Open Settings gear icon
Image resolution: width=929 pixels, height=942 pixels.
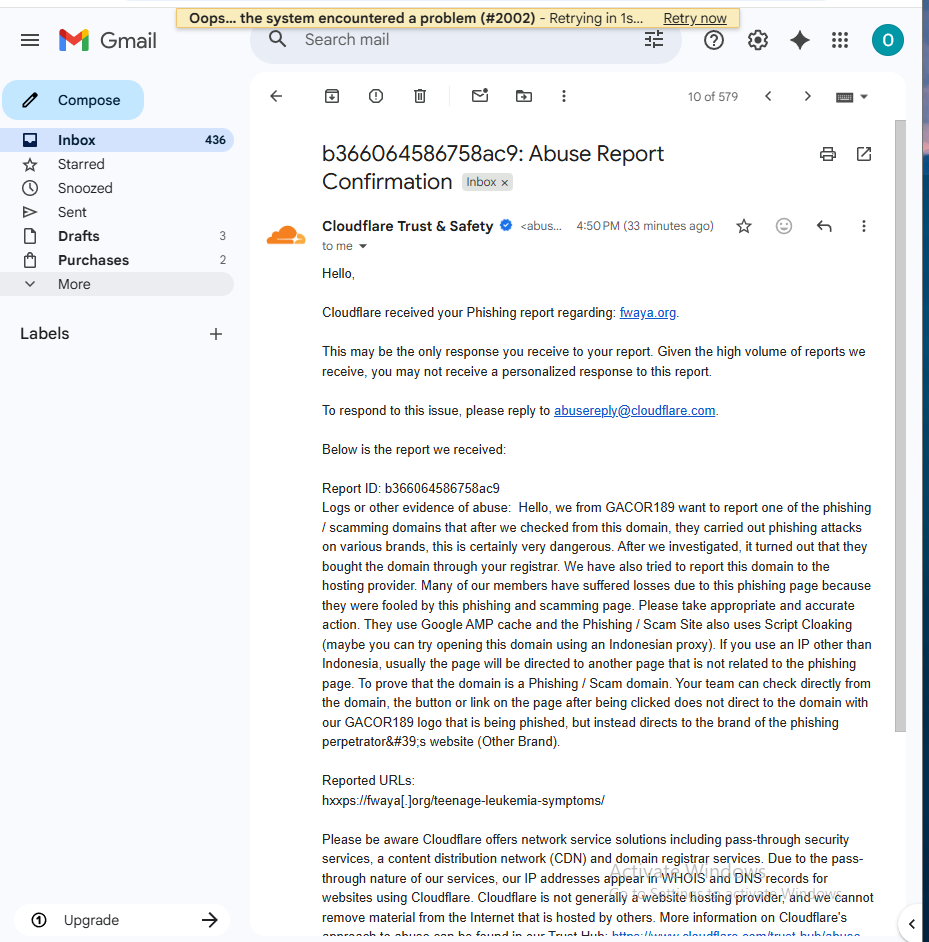(758, 40)
